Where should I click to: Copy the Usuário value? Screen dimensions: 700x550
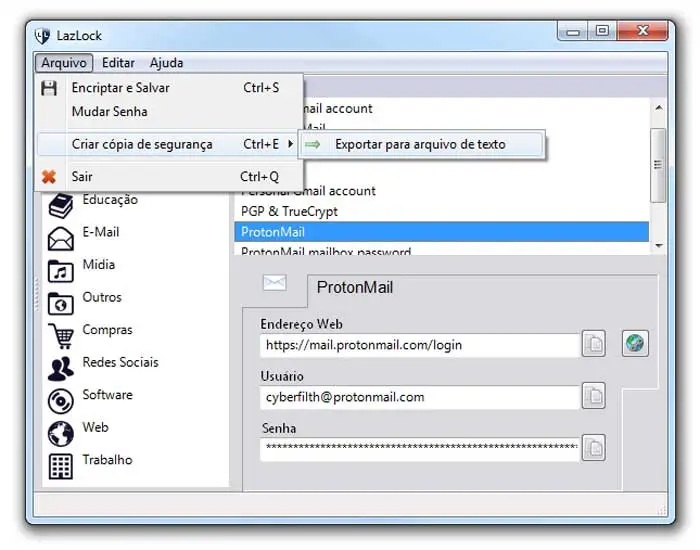click(593, 396)
